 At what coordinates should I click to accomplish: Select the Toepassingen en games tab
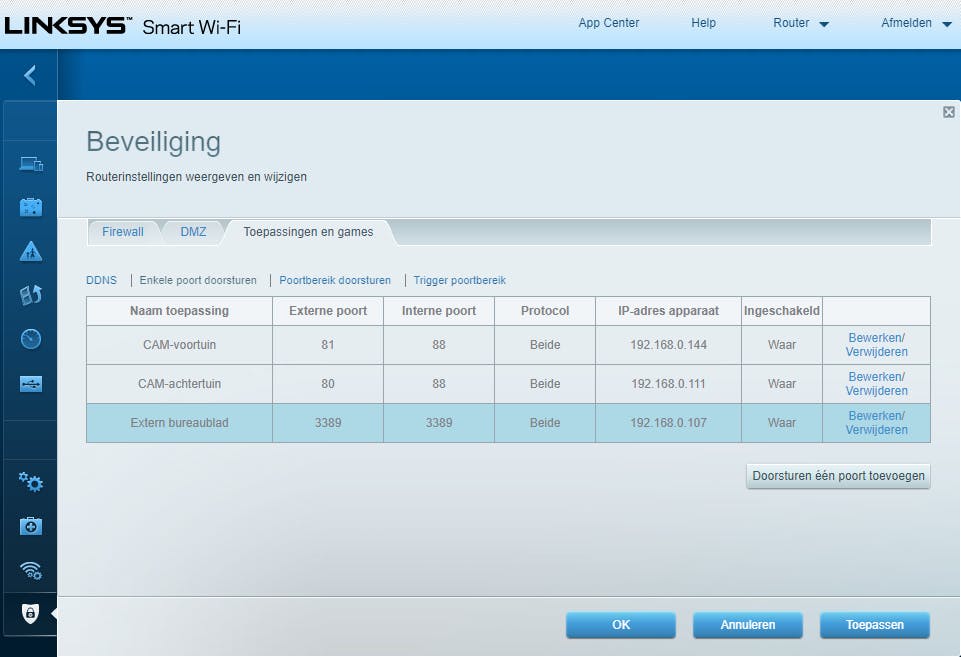point(308,232)
